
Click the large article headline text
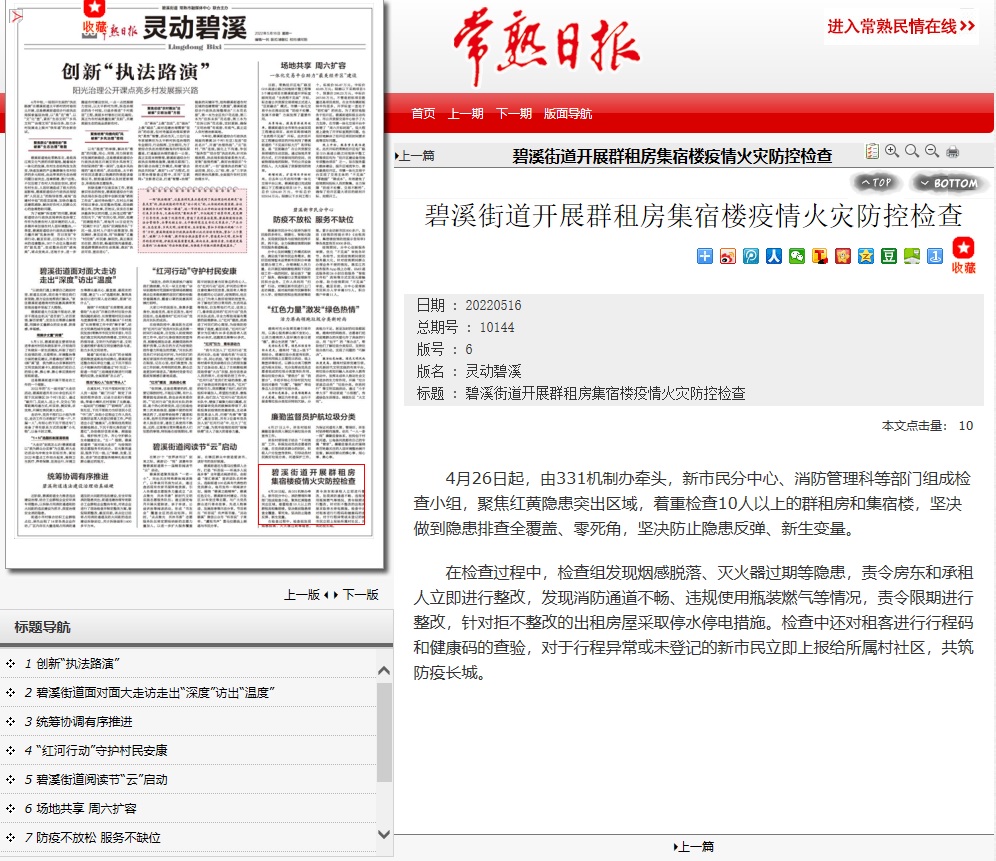694,216
